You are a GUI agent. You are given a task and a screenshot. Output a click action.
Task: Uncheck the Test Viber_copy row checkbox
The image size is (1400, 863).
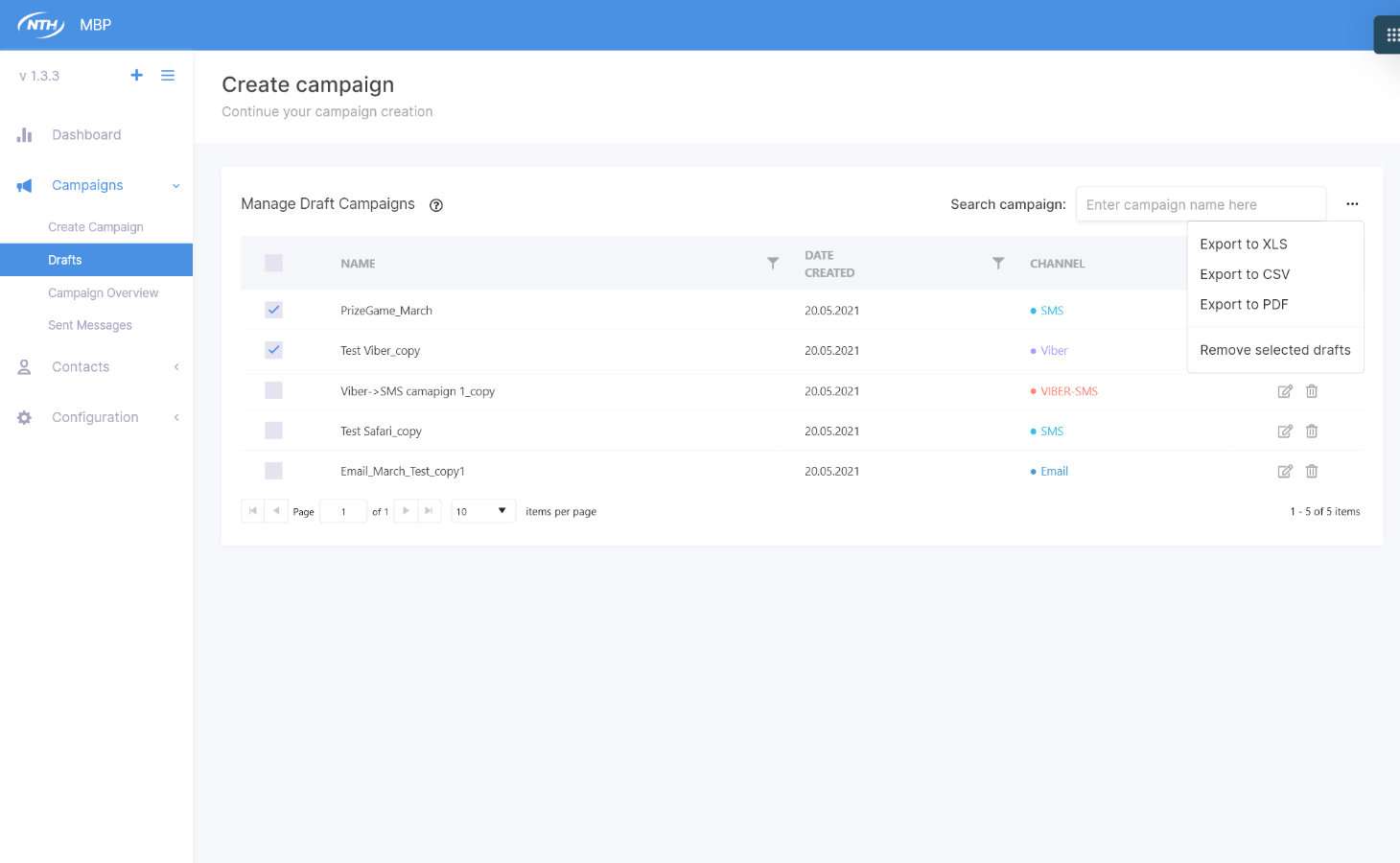273,350
